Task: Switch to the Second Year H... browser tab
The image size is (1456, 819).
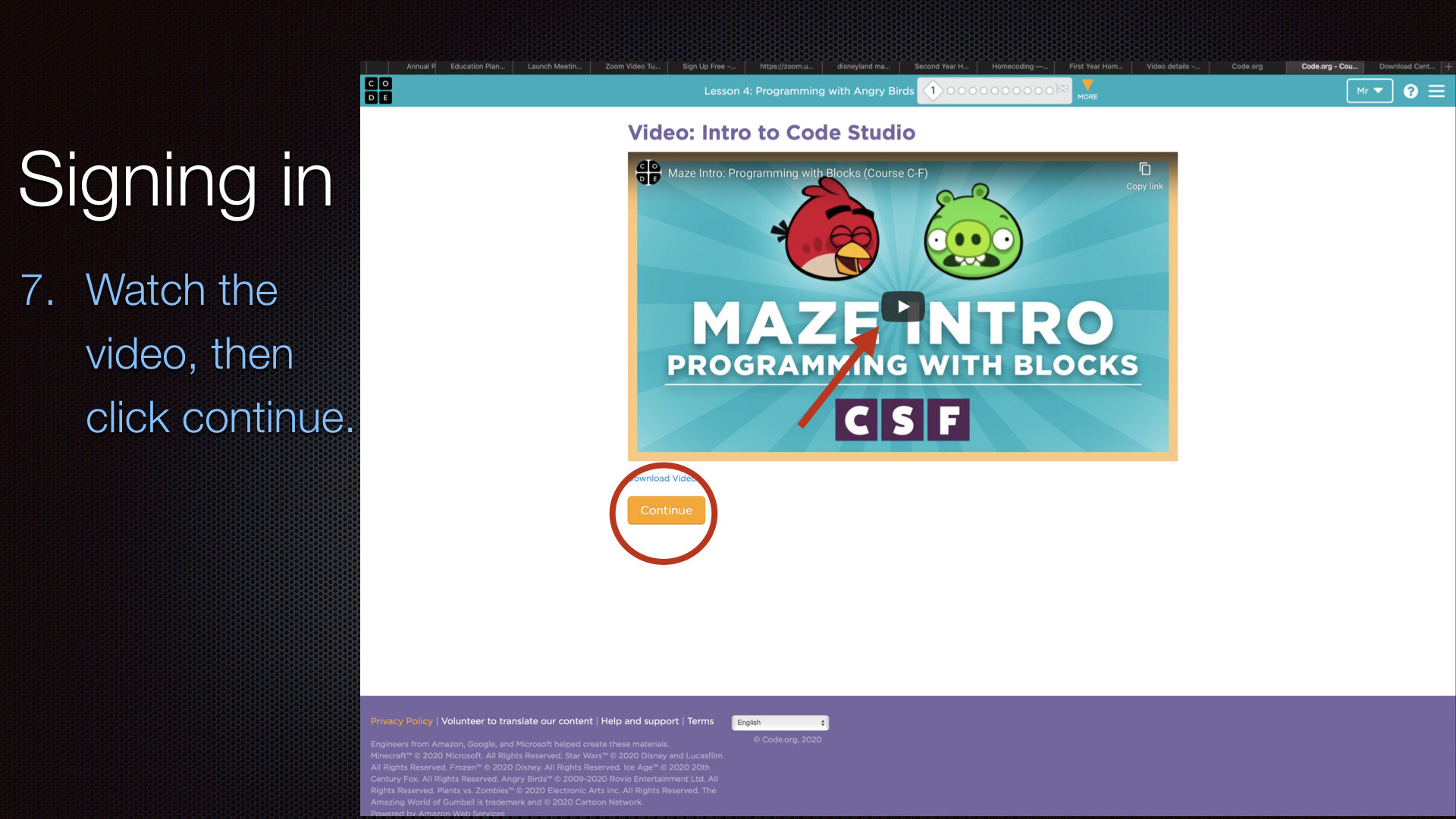Action: pyautogui.click(x=940, y=67)
